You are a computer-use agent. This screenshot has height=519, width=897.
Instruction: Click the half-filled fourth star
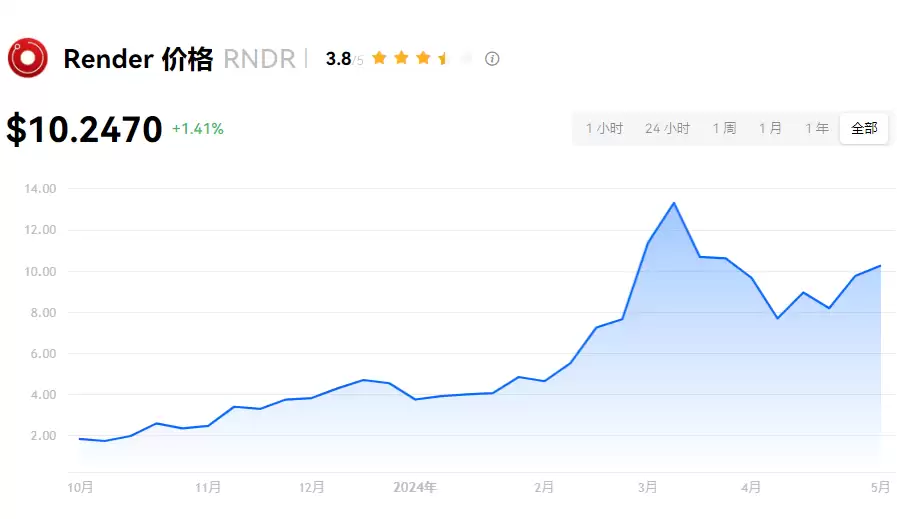444,59
